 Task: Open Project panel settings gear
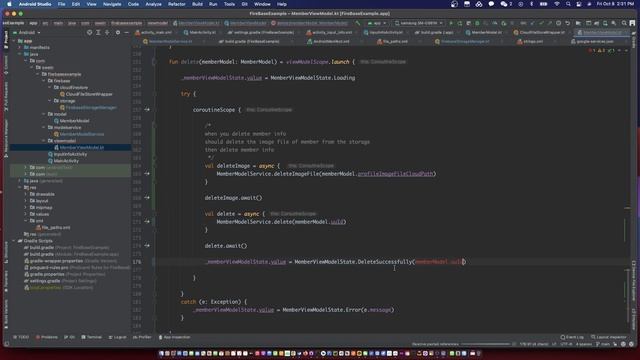click(118, 32)
